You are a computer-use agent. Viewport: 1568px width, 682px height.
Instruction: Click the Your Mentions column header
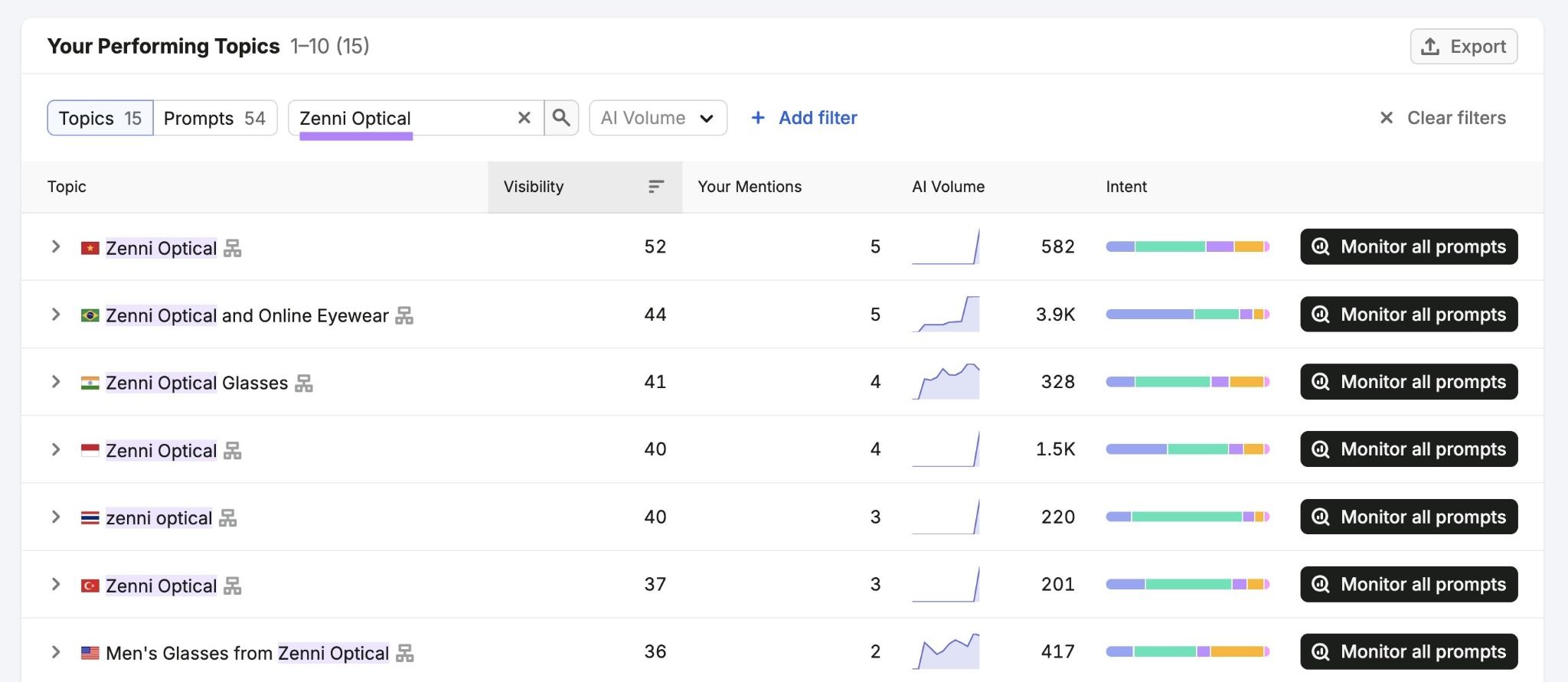[750, 187]
